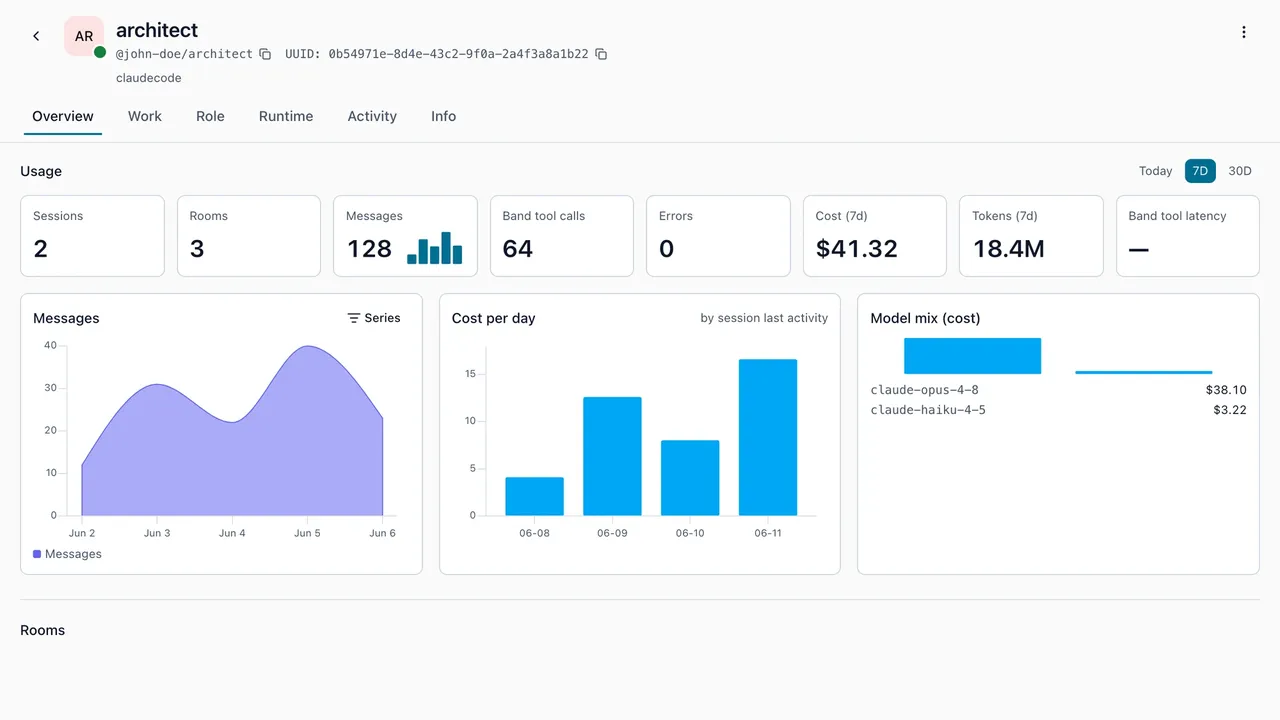The image size is (1280, 720).
Task: Open the Info tab
Action: [444, 116]
